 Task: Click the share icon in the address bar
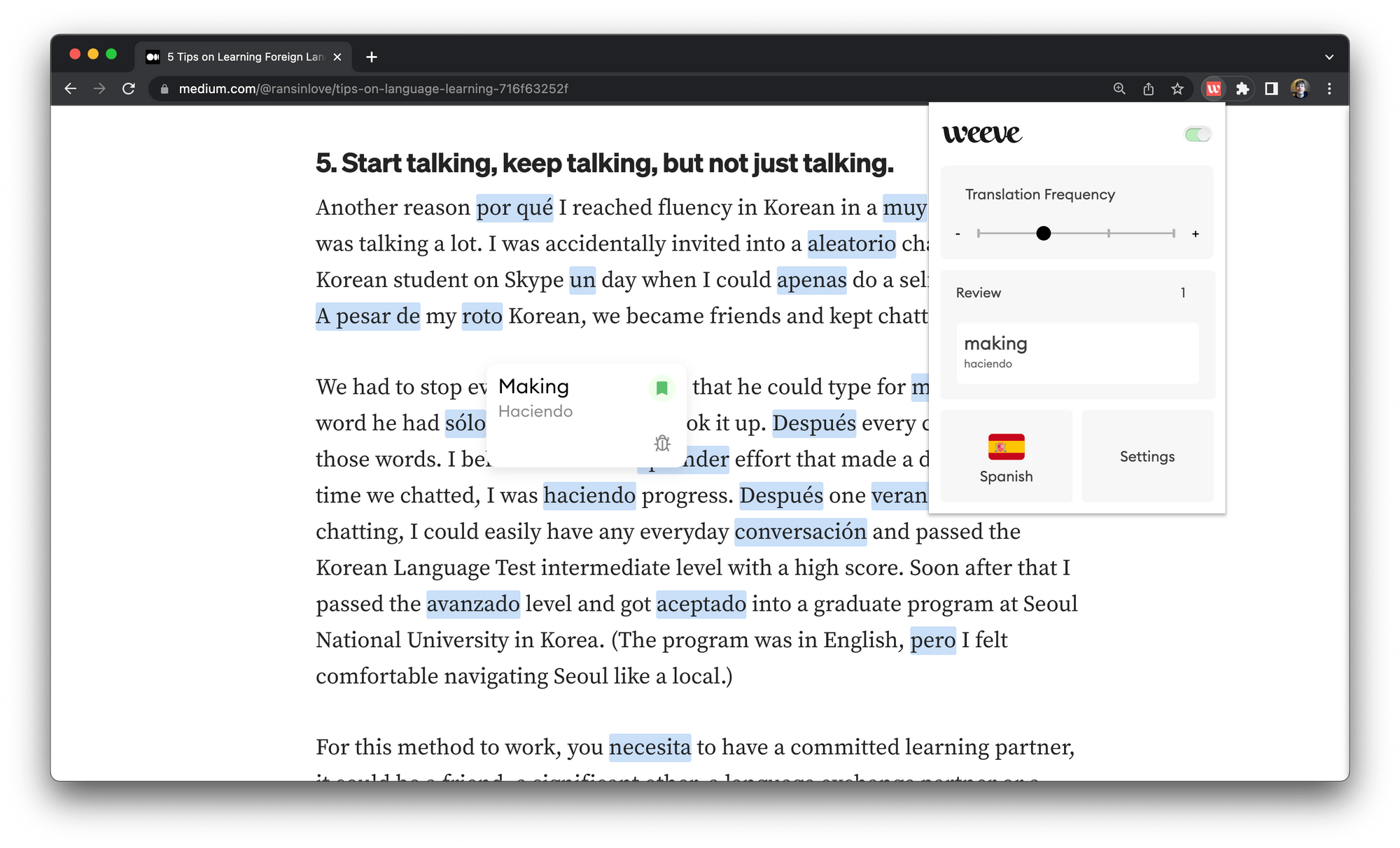[x=1148, y=88]
